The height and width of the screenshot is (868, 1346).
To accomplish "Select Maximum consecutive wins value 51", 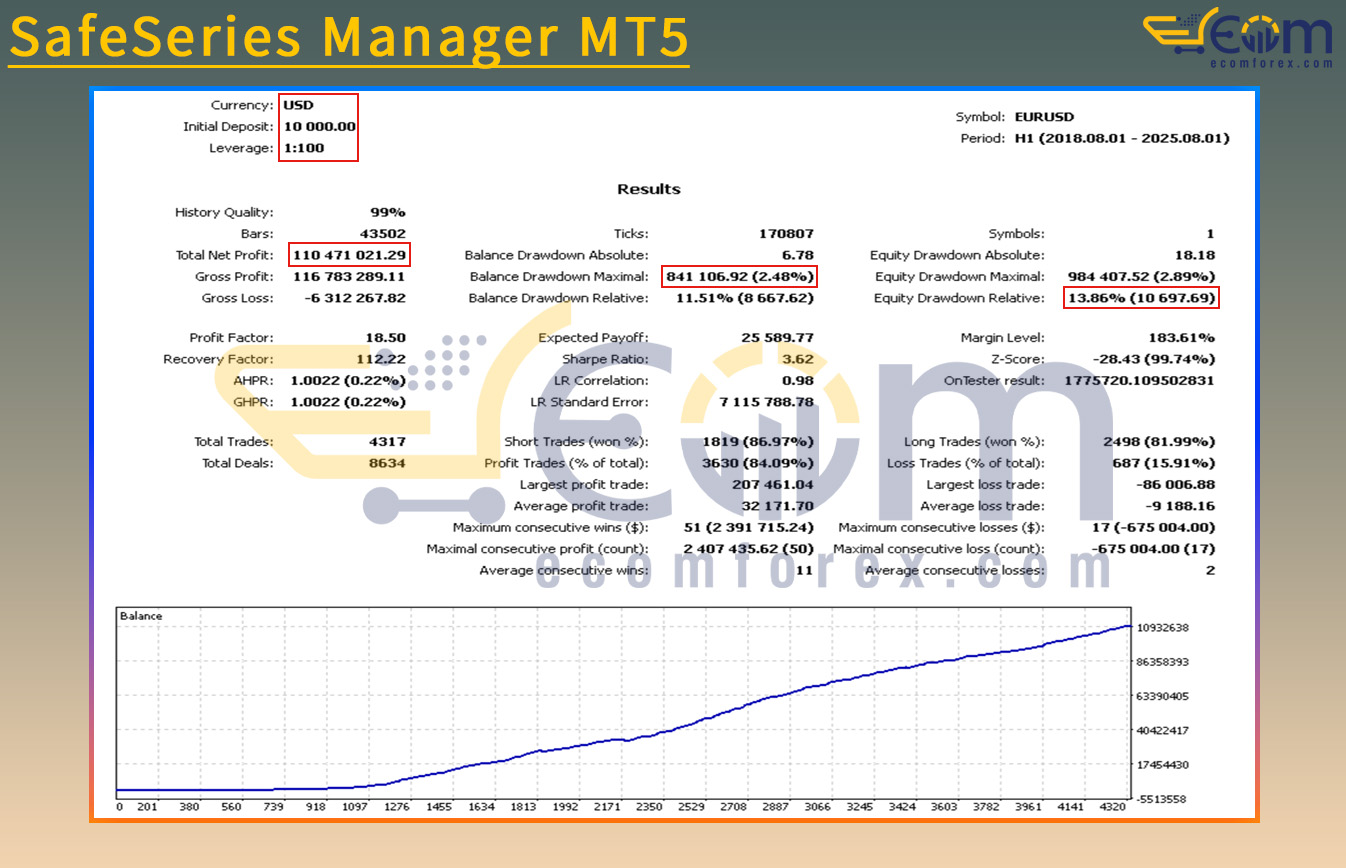I will [749, 527].
